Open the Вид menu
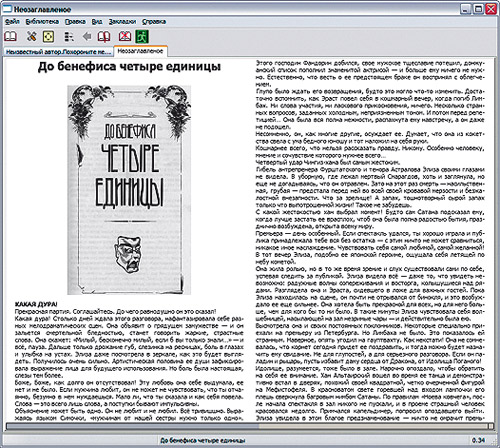The width and height of the screenshot is (500, 448). (97, 22)
